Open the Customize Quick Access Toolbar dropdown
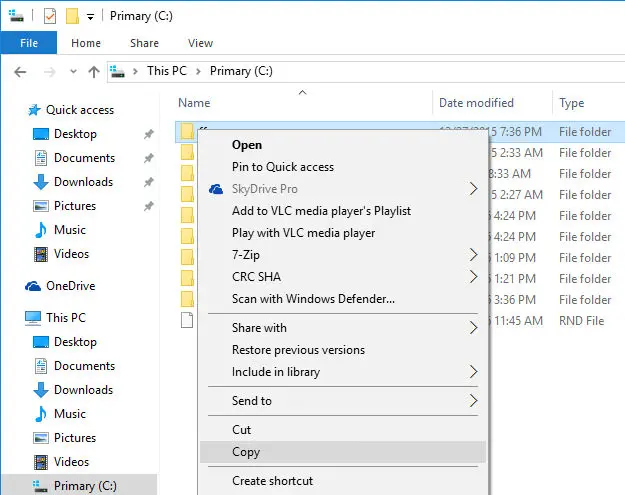Viewport: 625px width, 495px height. (x=90, y=17)
